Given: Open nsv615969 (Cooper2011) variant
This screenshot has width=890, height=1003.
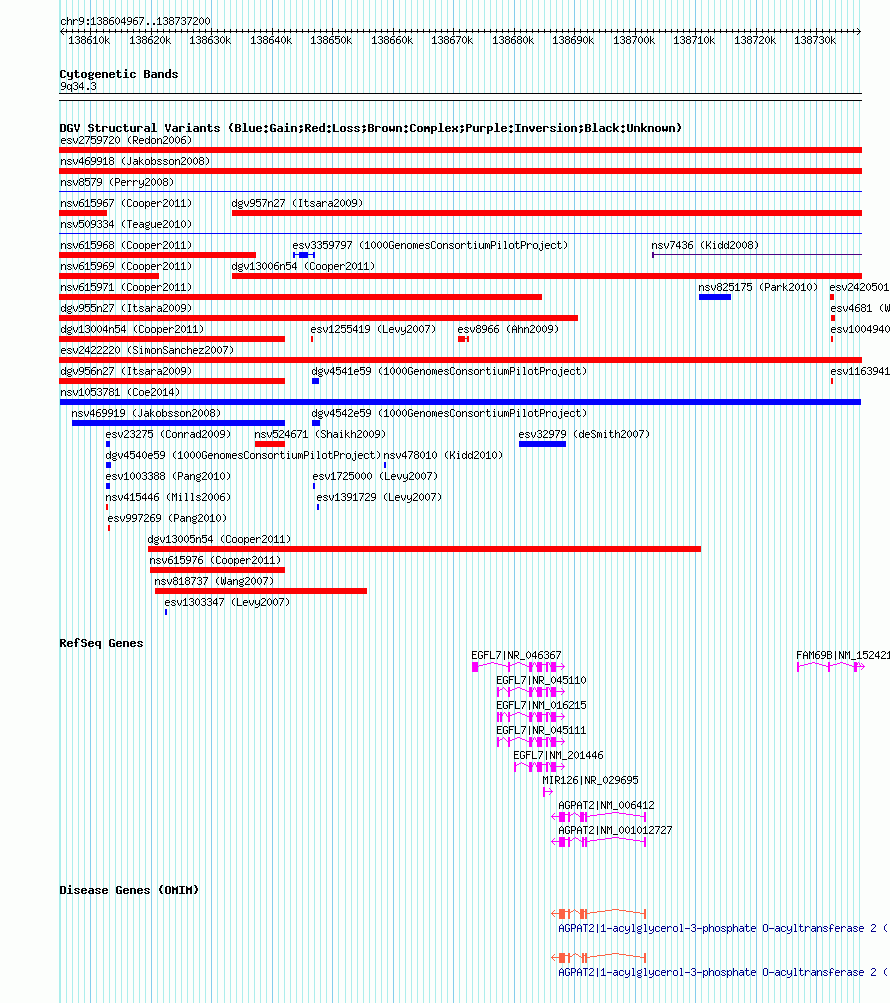Looking at the screenshot, I should pyautogui.click(x=125, y=266).
